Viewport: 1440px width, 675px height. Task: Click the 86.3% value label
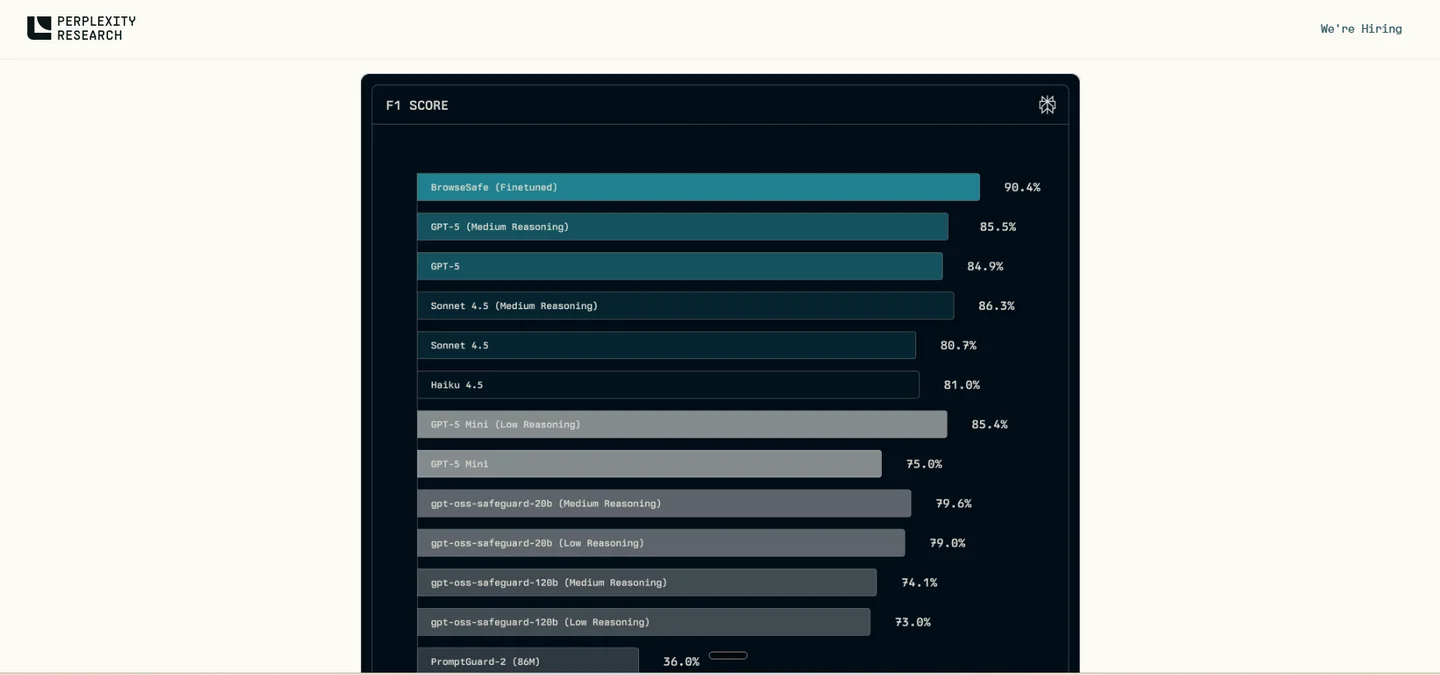pos(996,306)
